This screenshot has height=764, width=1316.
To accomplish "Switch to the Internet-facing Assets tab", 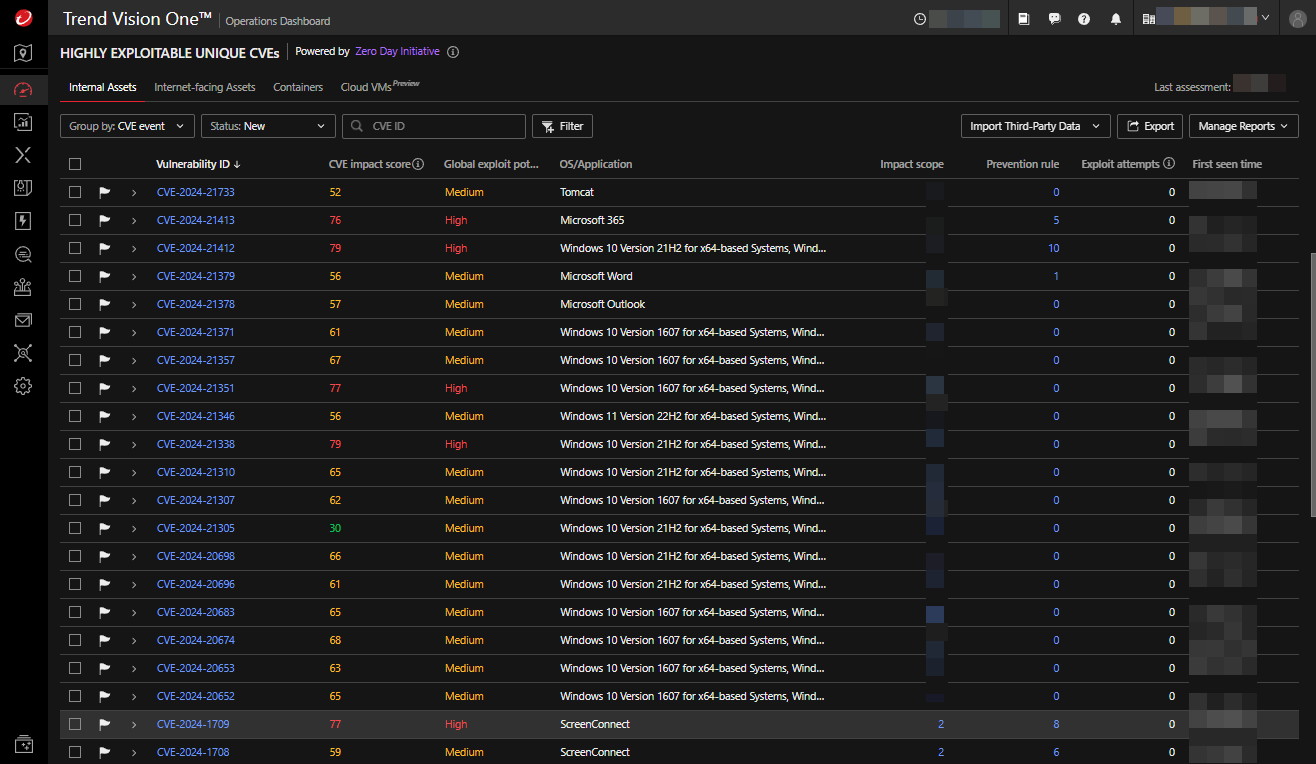I will [204, 88].
